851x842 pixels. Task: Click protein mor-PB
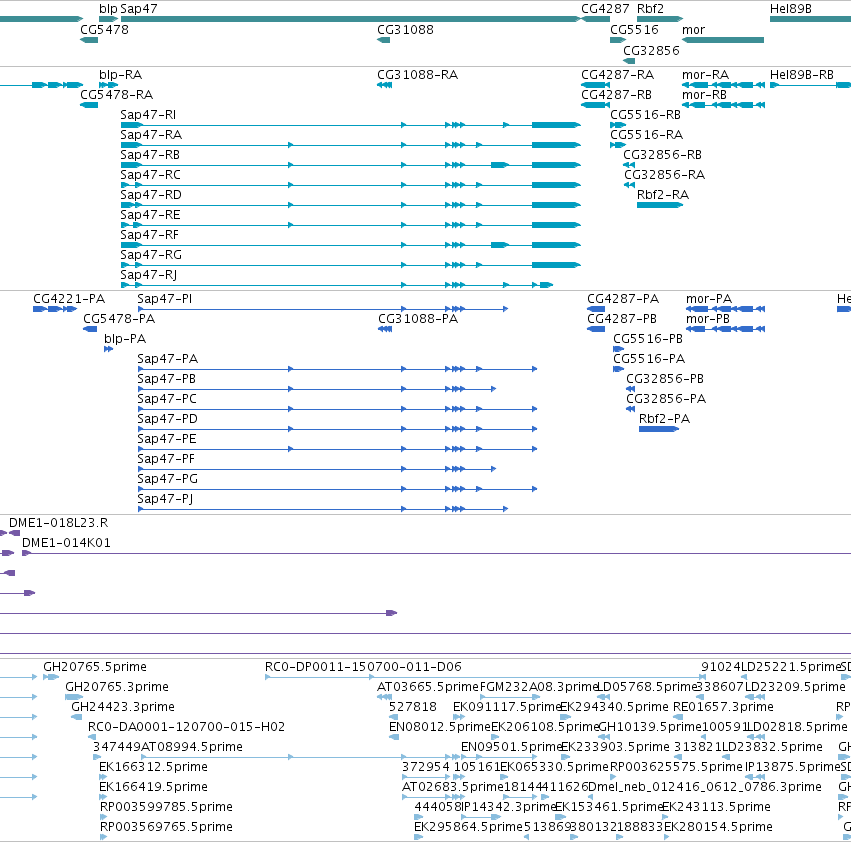pos(726,329)
